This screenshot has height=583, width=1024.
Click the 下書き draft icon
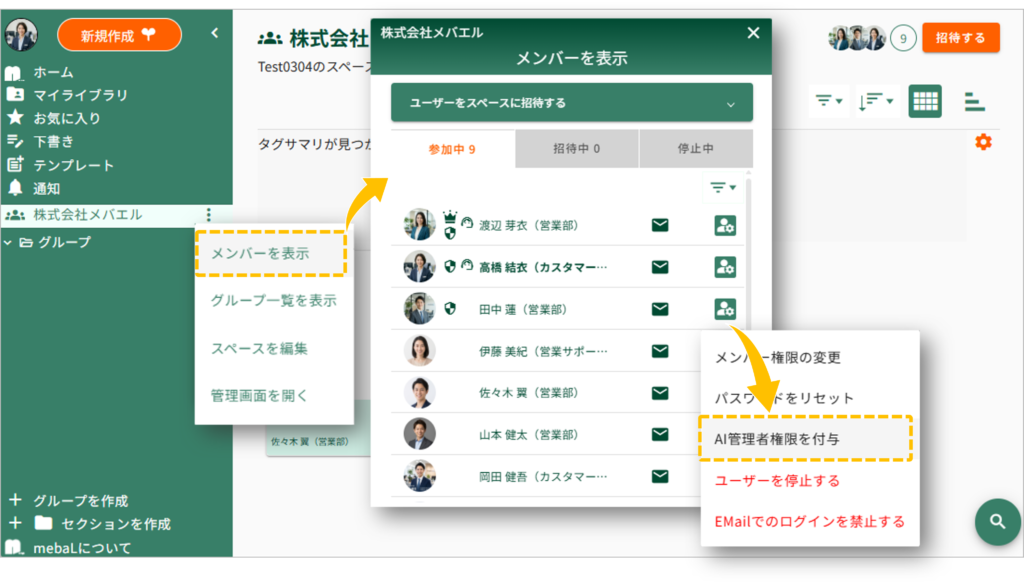[x=15, y=141]
